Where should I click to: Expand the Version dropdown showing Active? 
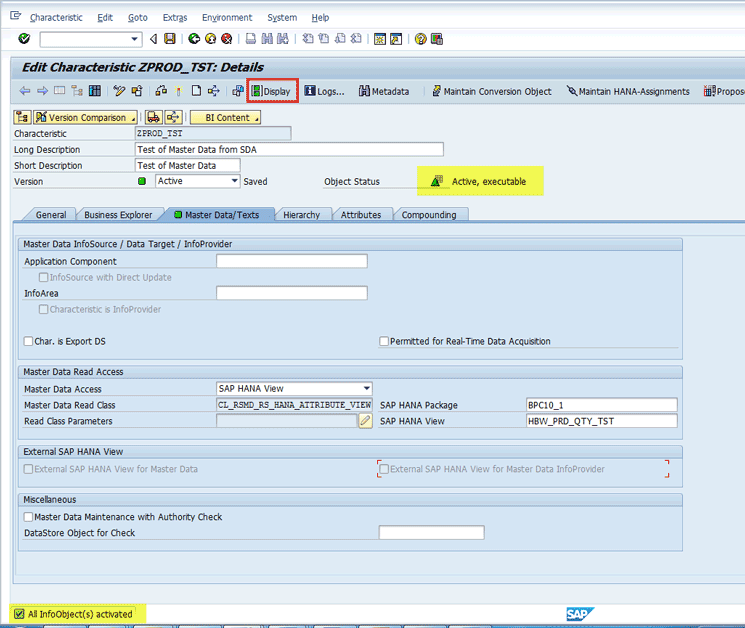point(235,181)
